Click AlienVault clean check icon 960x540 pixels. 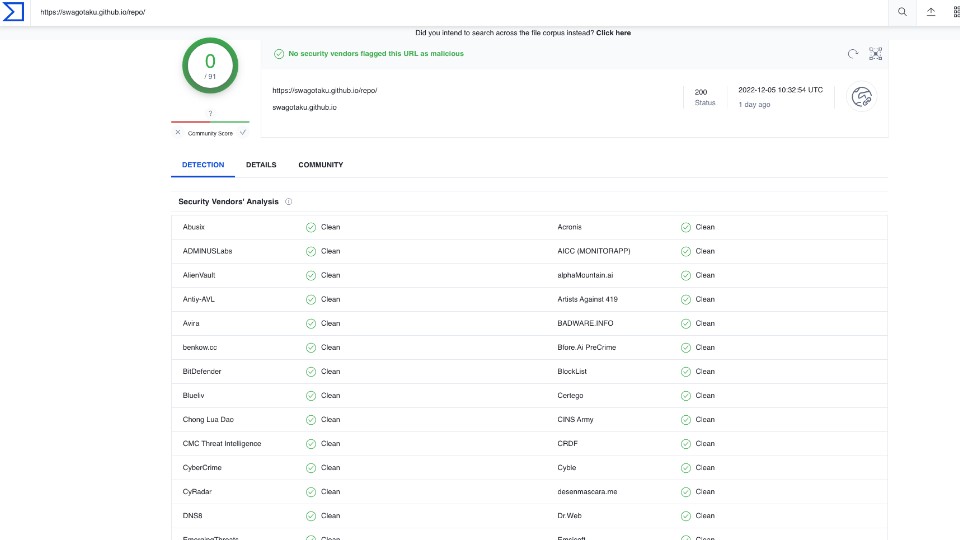[310, 276]
